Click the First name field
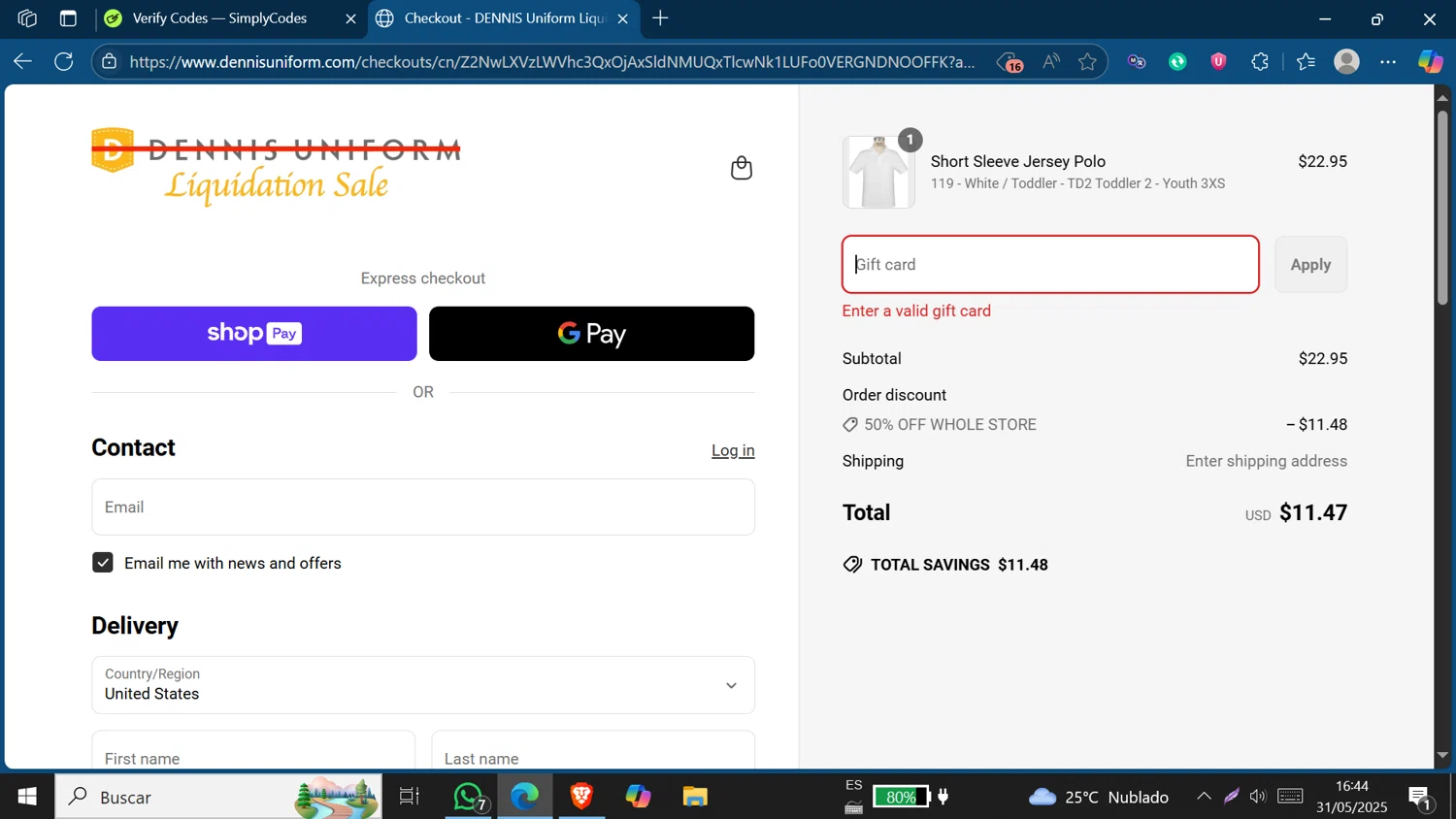The image size is (1456, 819). coord(253,752)
